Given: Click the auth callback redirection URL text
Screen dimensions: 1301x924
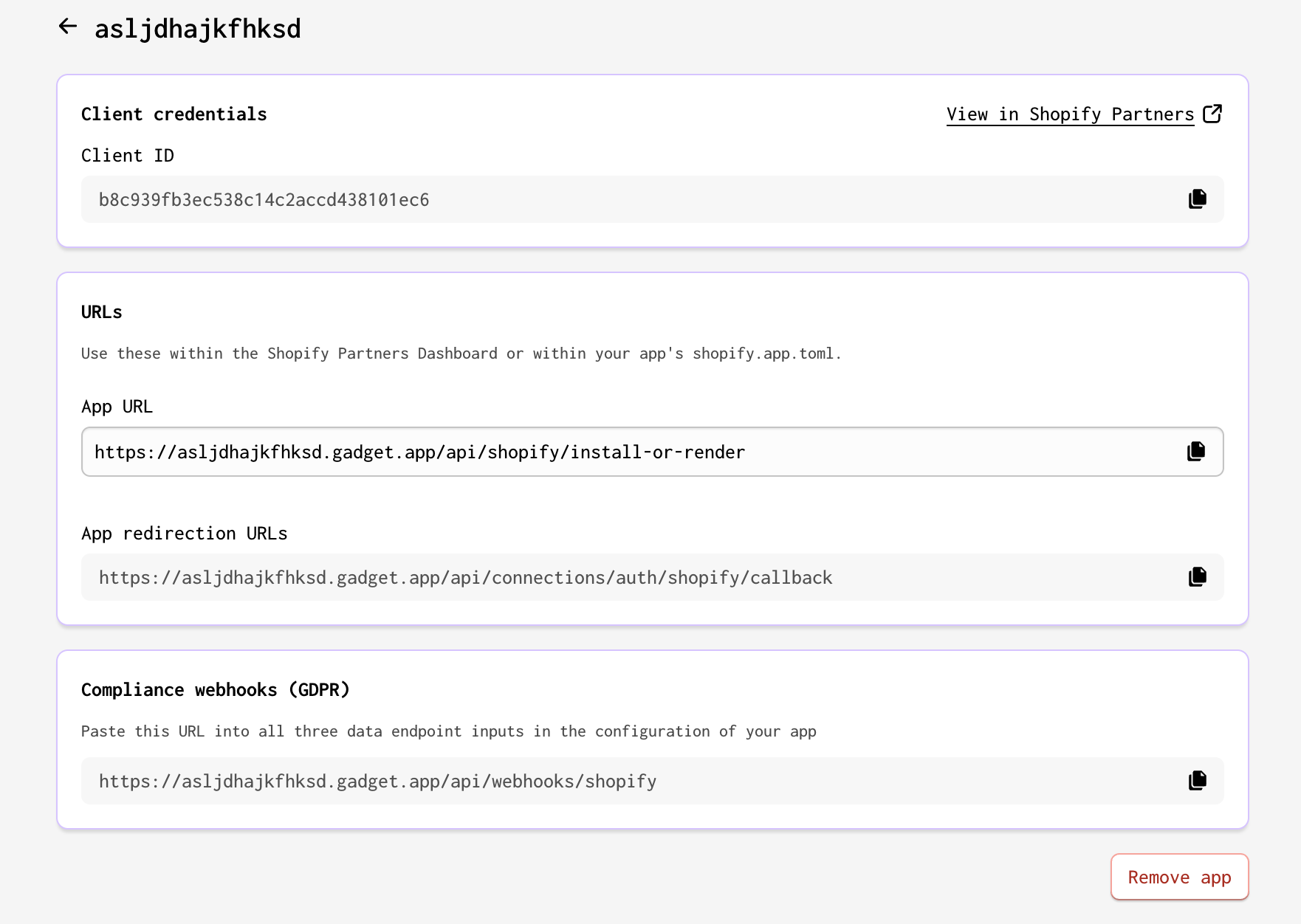Looking at the screenshot, I should pos(465,578).
